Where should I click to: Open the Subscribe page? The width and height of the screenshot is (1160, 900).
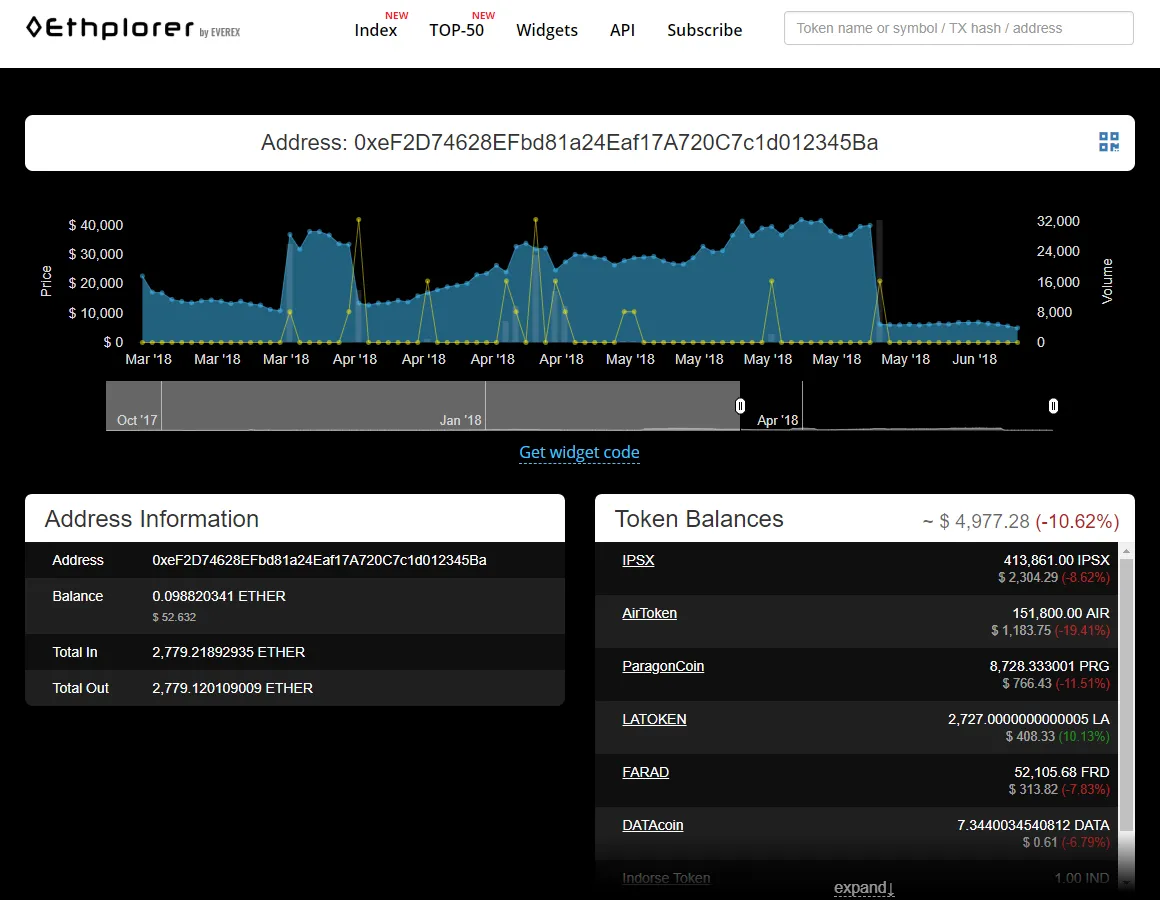coord(704,30)
